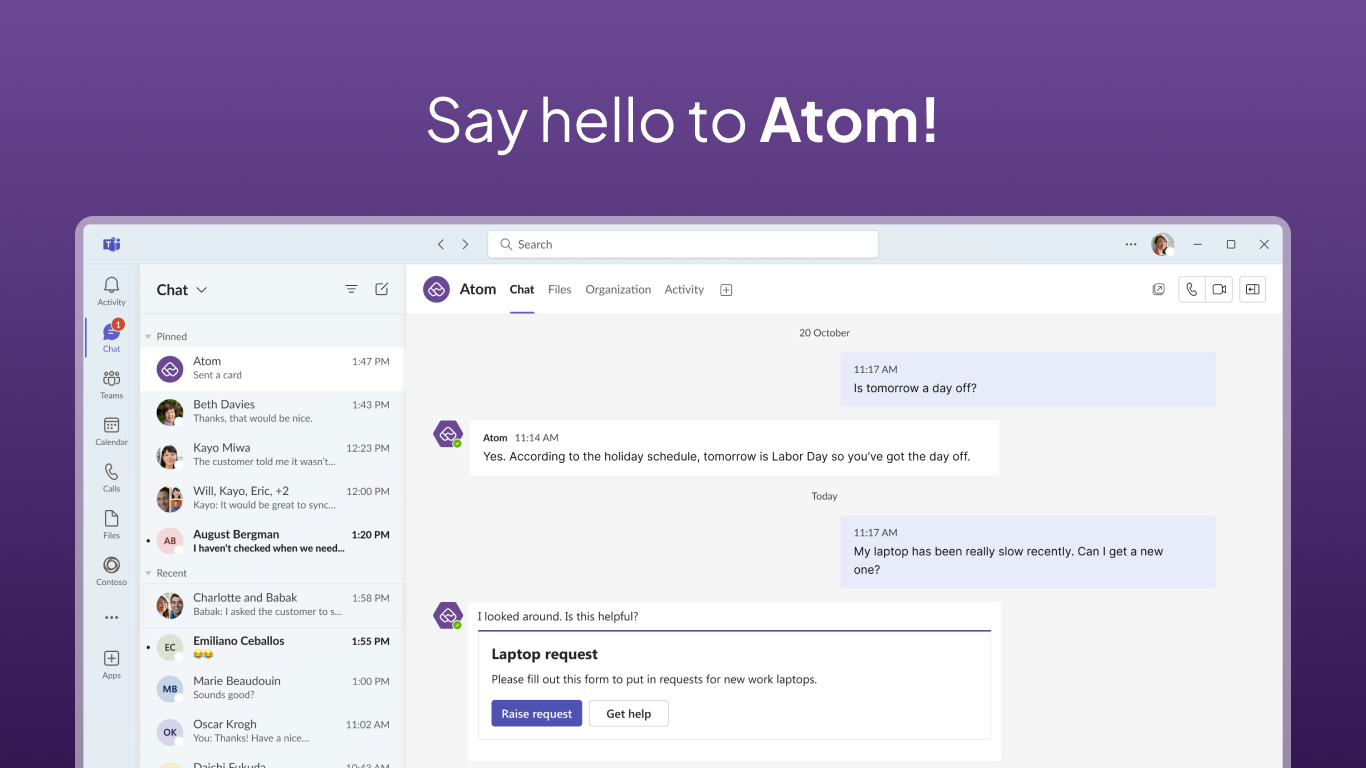Go forward with the right arrow

(465, 244)
